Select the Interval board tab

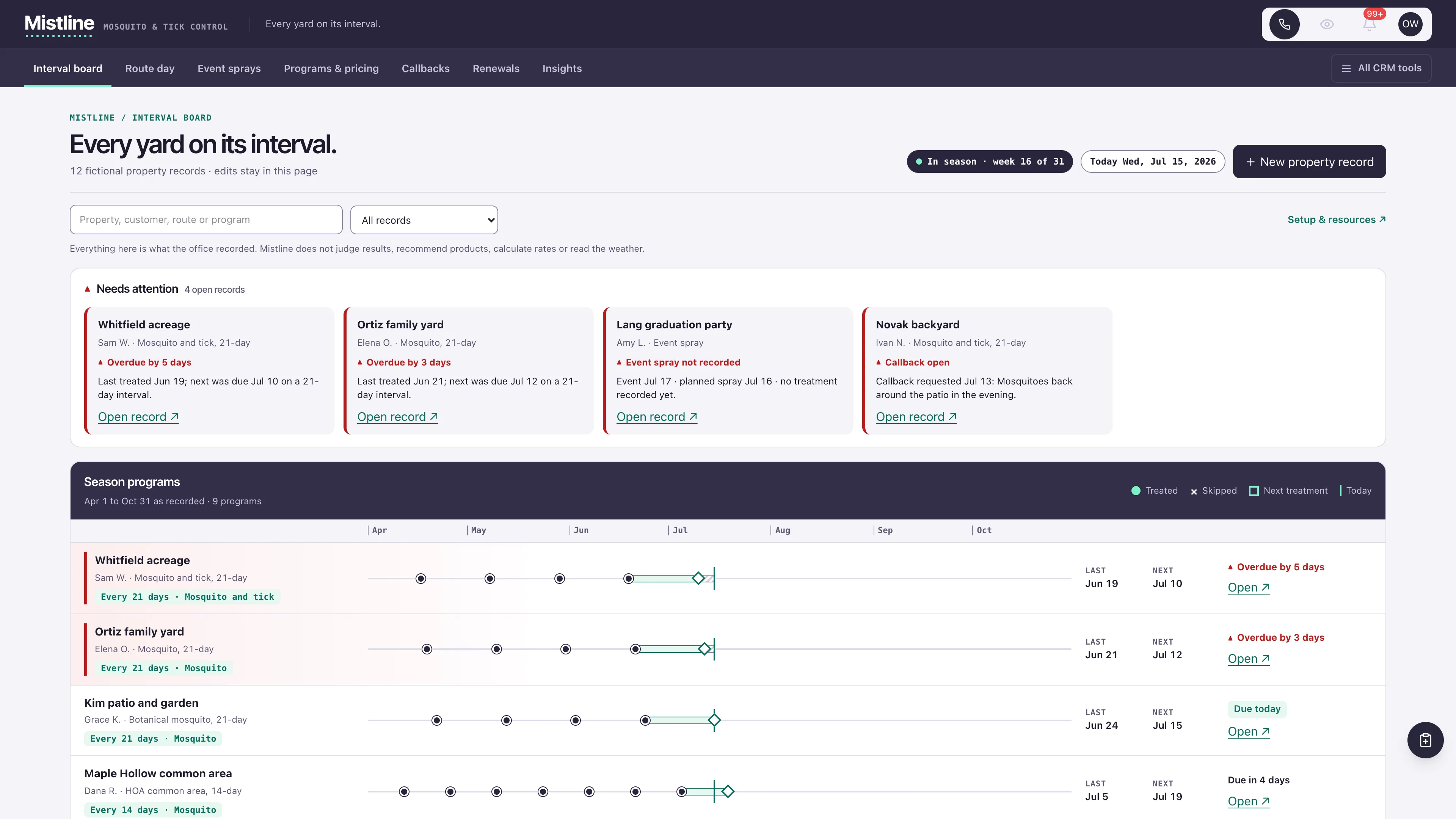point(68,68)
